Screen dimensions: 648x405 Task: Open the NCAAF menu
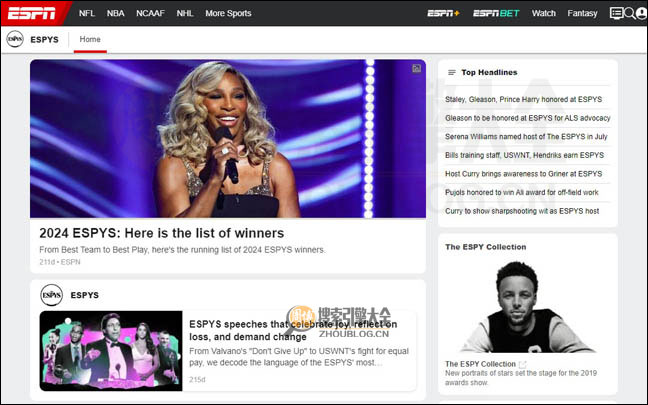(x=150, y=13)
